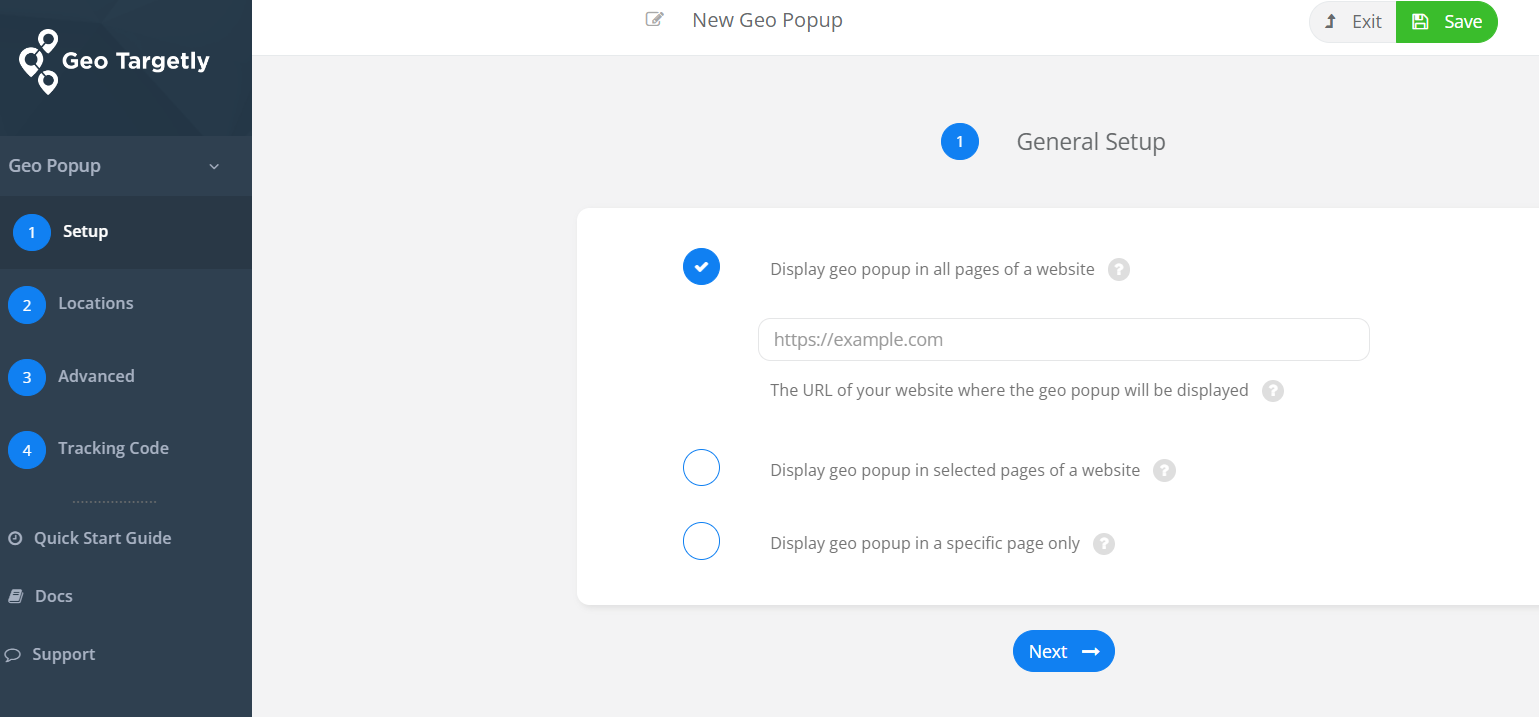
Task: Select display in all pages option
Action: [x=701, y=267]
